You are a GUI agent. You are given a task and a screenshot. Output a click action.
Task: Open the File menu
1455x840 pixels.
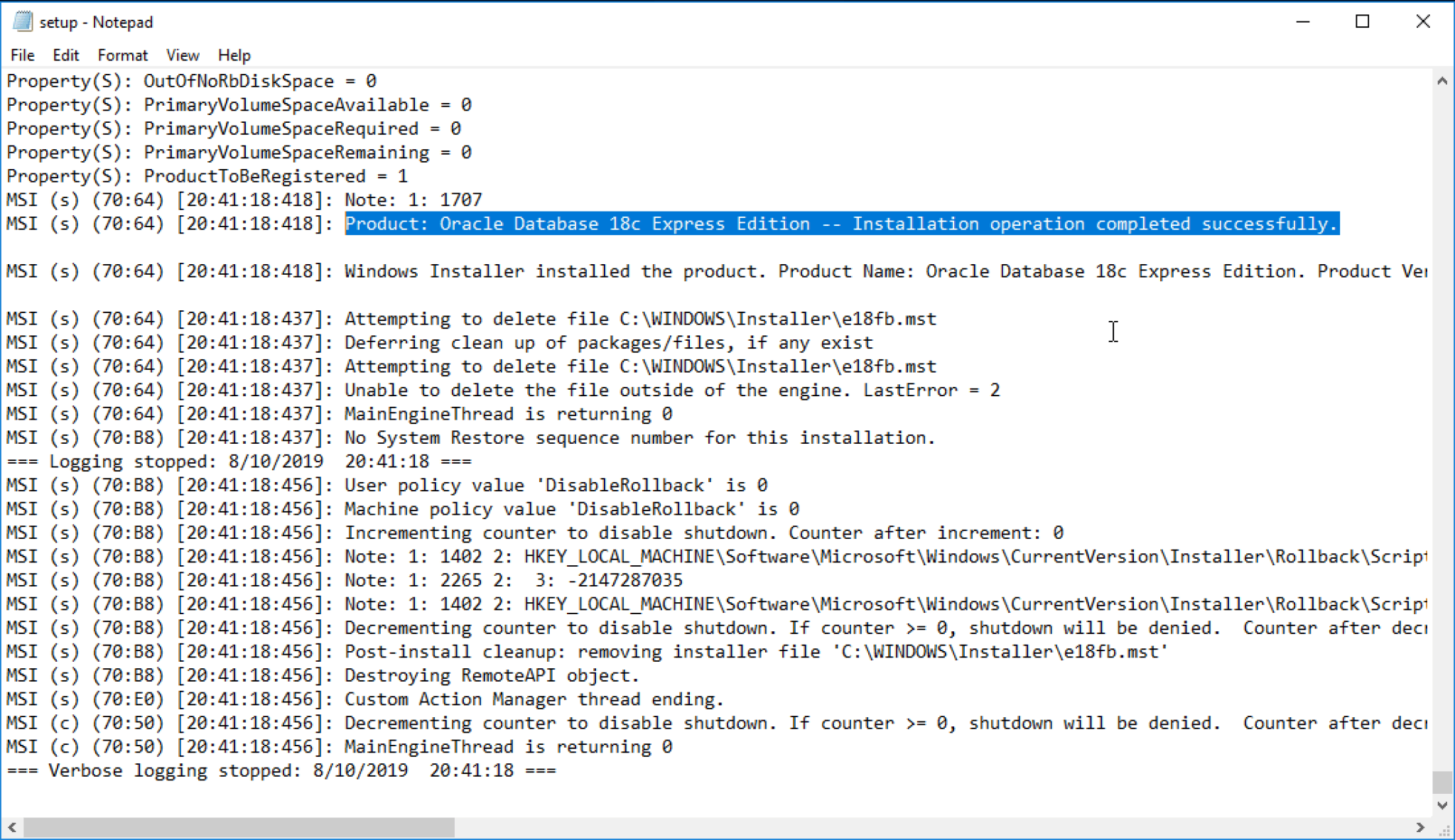click(x=22, y=55)
